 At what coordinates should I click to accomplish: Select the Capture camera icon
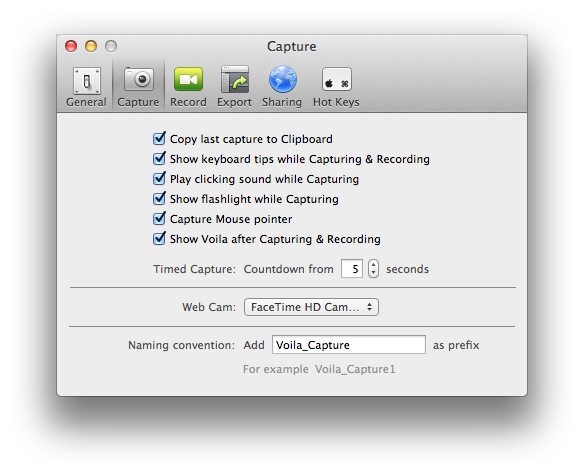coord(139,79)
